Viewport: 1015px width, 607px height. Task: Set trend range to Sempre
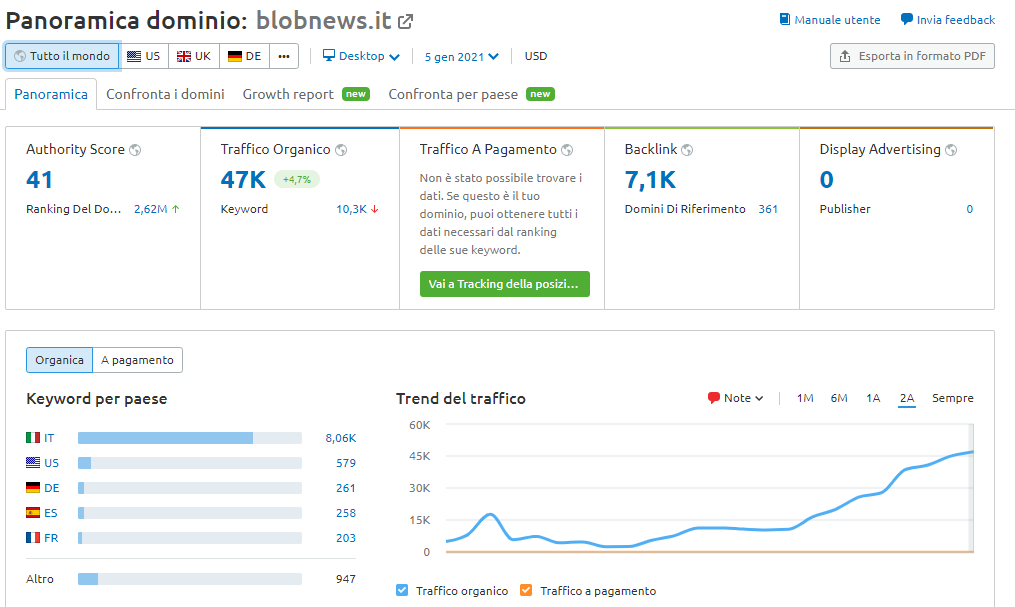pos(952,398)
